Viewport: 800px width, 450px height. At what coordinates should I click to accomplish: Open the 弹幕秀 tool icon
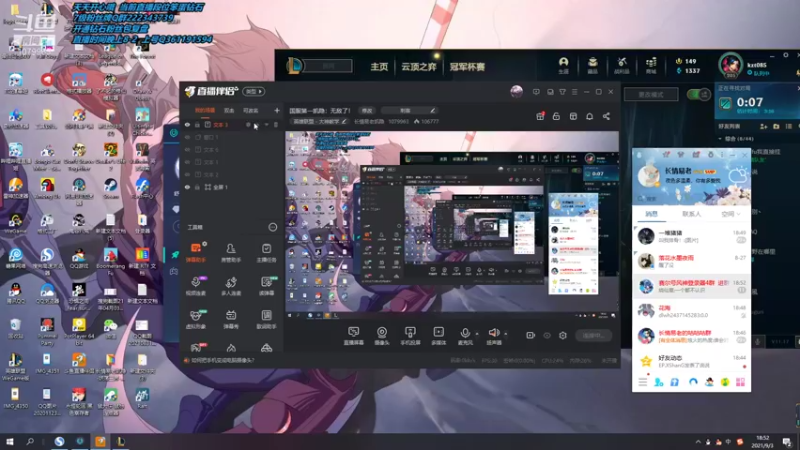tap(231, 319)
